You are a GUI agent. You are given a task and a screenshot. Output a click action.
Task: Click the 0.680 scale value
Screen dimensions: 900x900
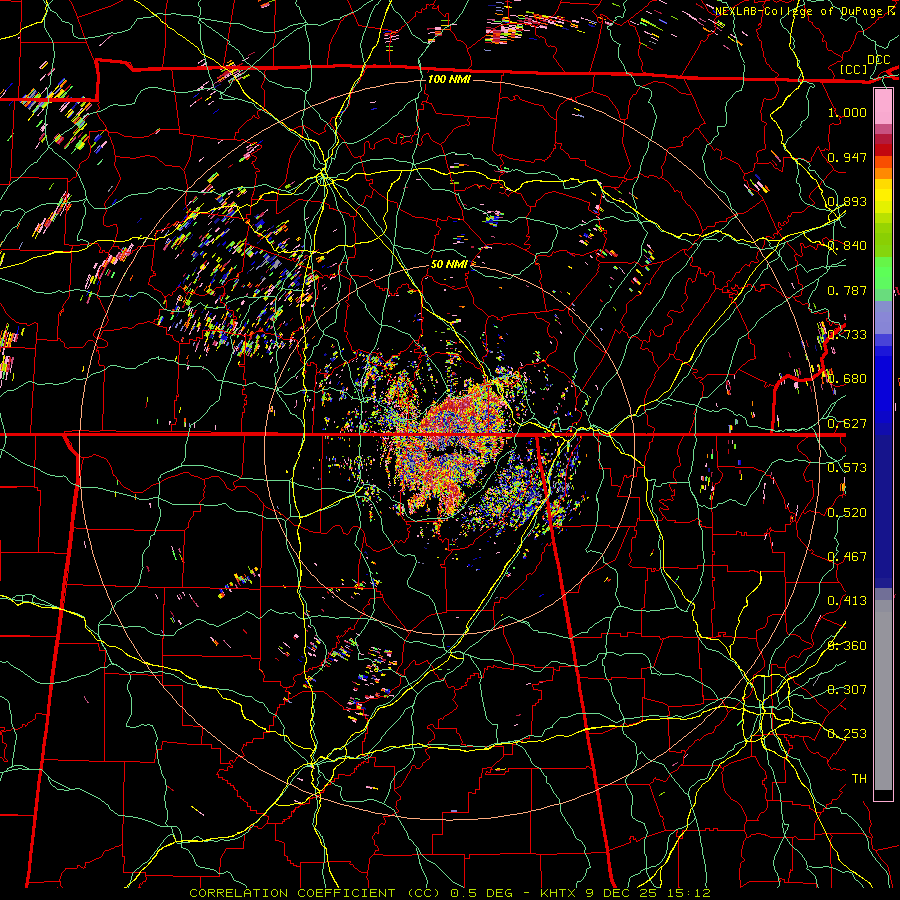[847, 379]
